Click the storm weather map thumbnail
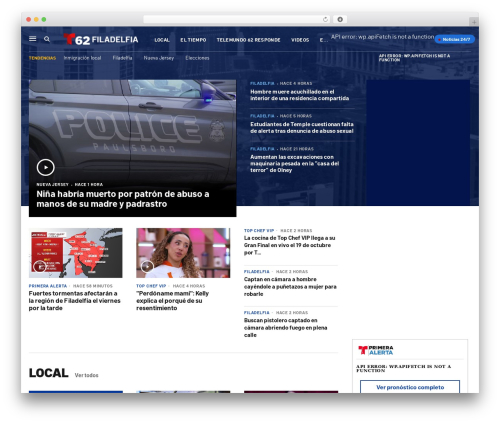The height and width of the screenshot is (423, 500). [x=76, y=253]
